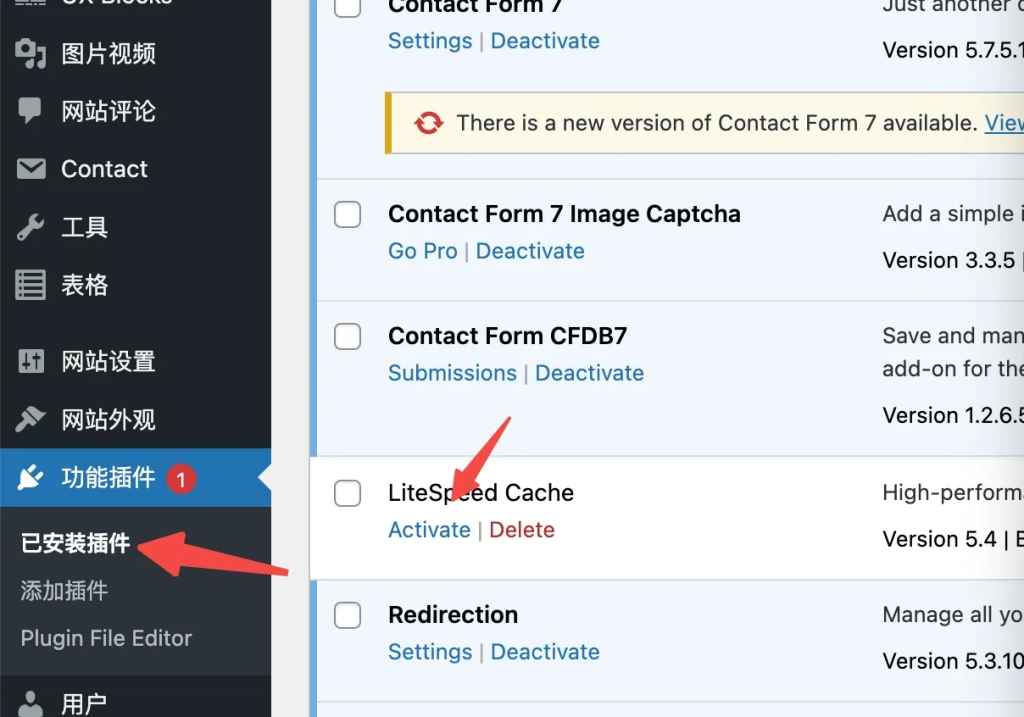Click the Contact Form CFDB7 plugin title
This screenshot has width=1024, height=717.
[507, 336]
